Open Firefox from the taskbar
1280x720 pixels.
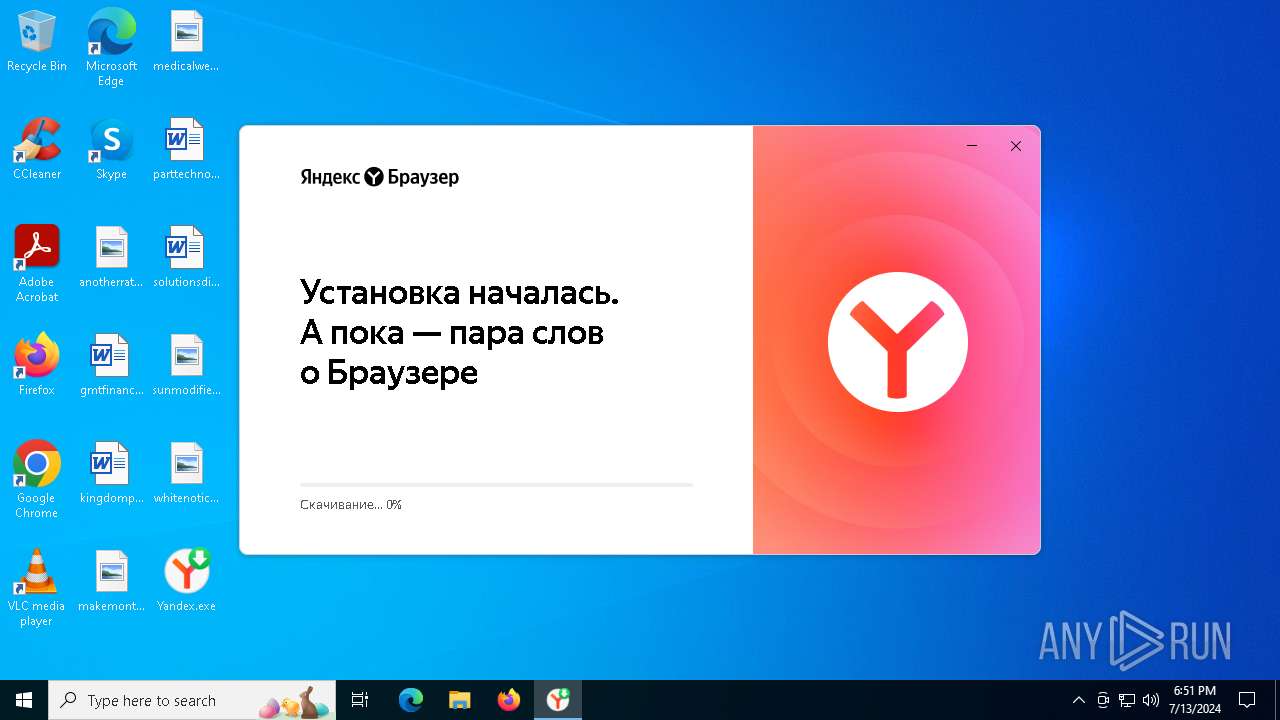coord(509,700)
